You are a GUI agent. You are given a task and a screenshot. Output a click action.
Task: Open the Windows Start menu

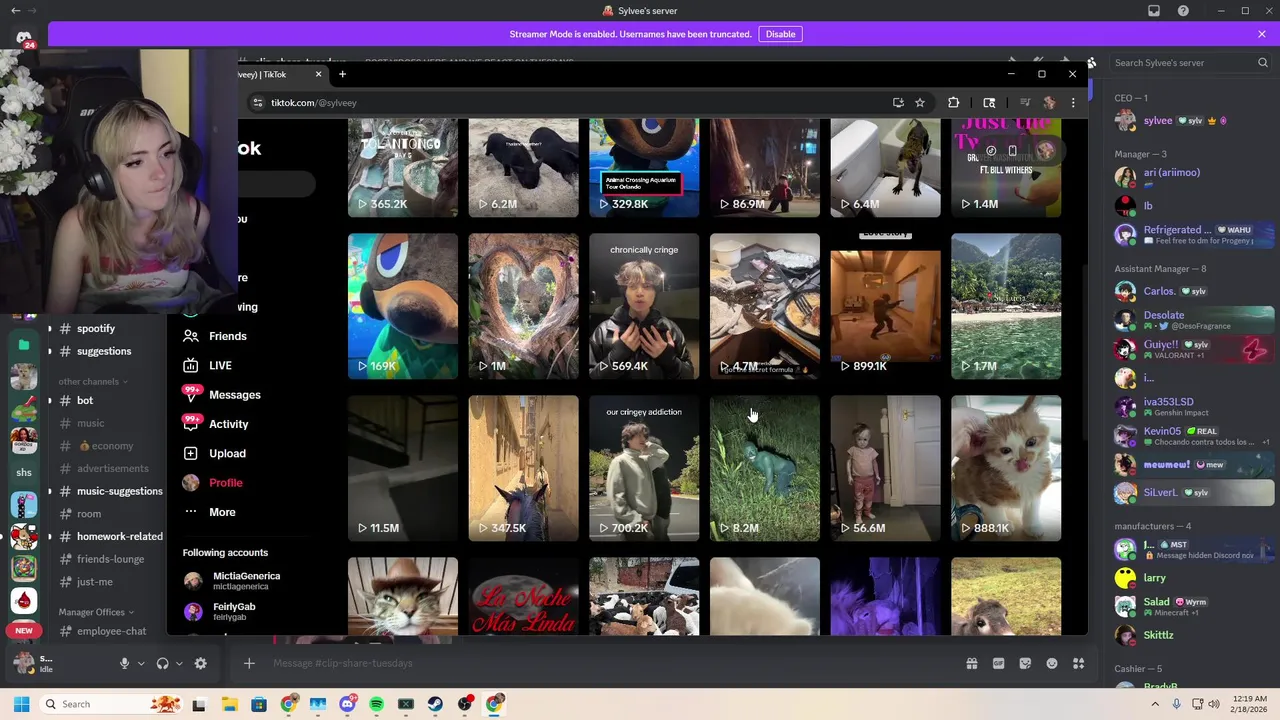coord(21,704)
